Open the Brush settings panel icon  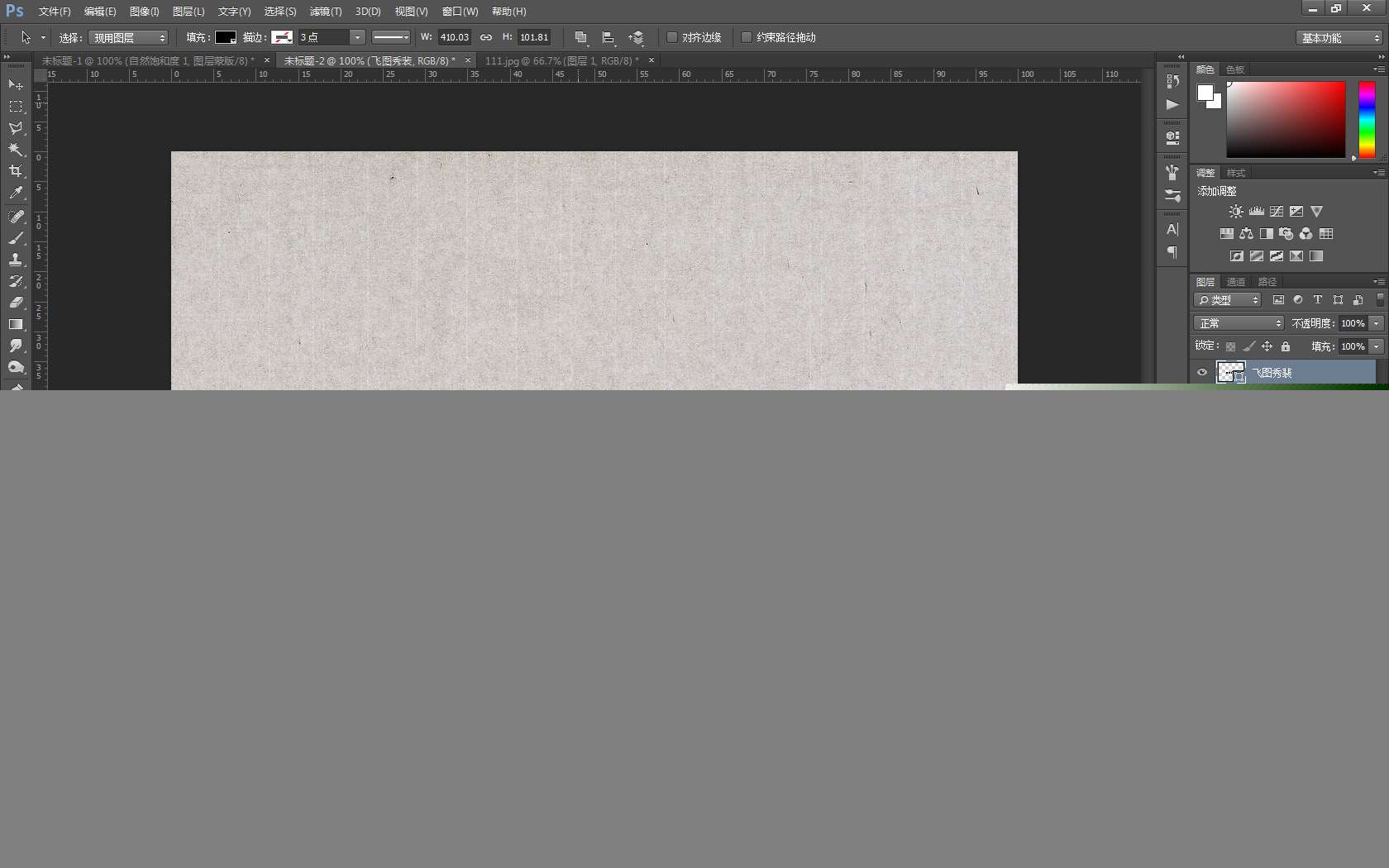tap(1172, 195)
